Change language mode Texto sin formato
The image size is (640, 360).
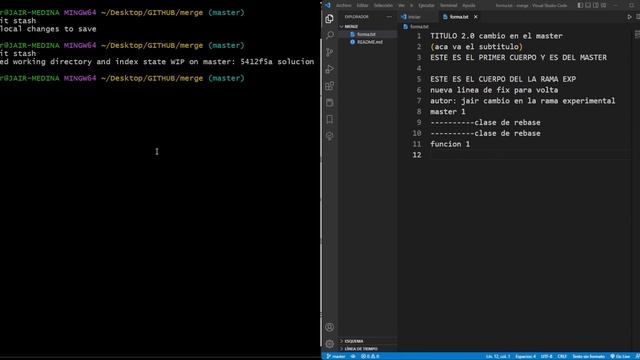[588, 356]
